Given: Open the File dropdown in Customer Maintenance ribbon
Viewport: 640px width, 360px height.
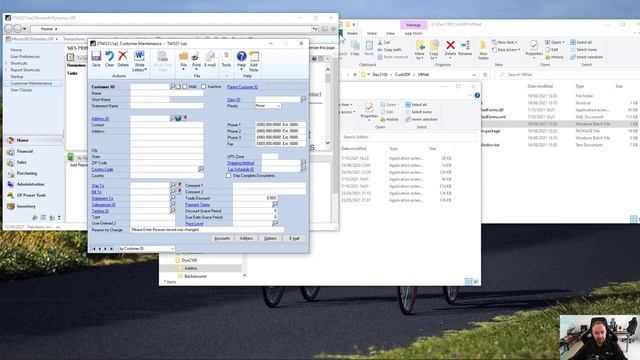Looking at the screenshot, I should tap(184, 61).
